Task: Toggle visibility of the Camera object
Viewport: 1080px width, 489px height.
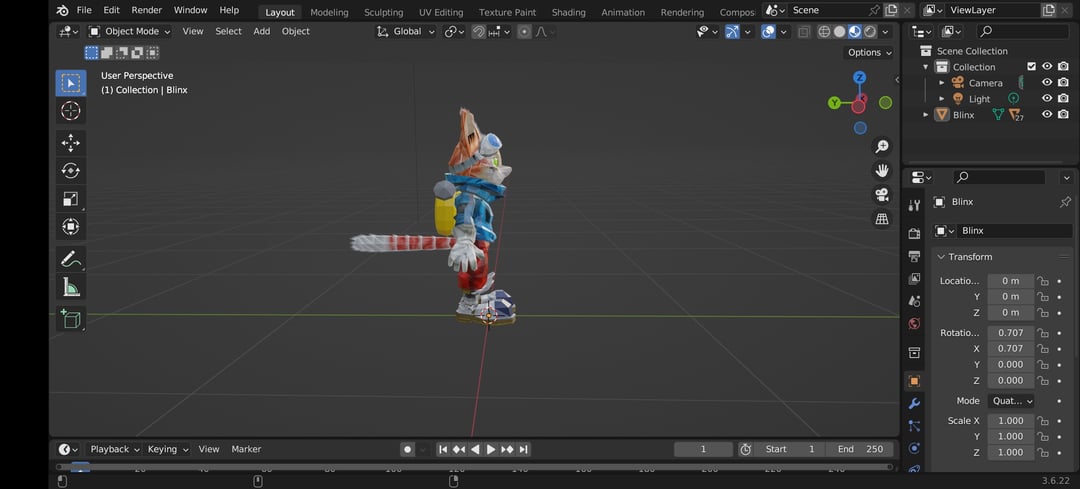Action: (1047, 83)
